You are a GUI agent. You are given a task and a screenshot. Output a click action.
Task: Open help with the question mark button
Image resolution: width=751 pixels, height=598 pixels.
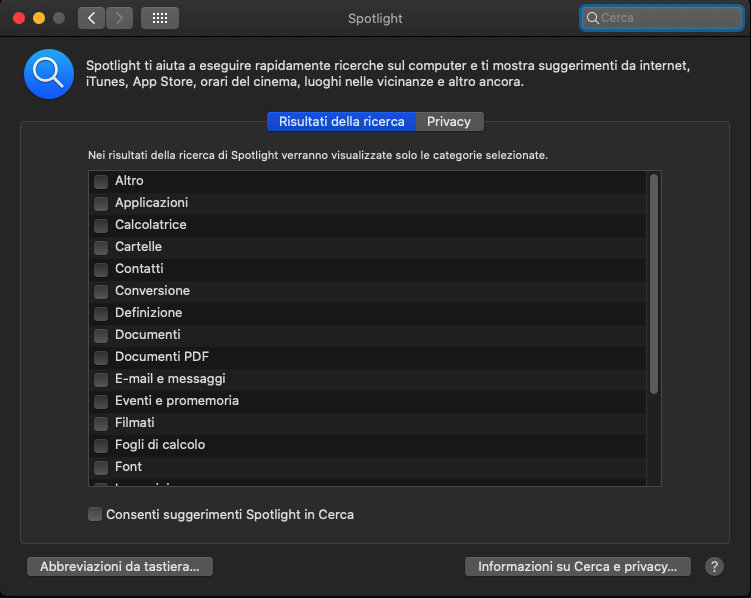[x=714, y=566]
